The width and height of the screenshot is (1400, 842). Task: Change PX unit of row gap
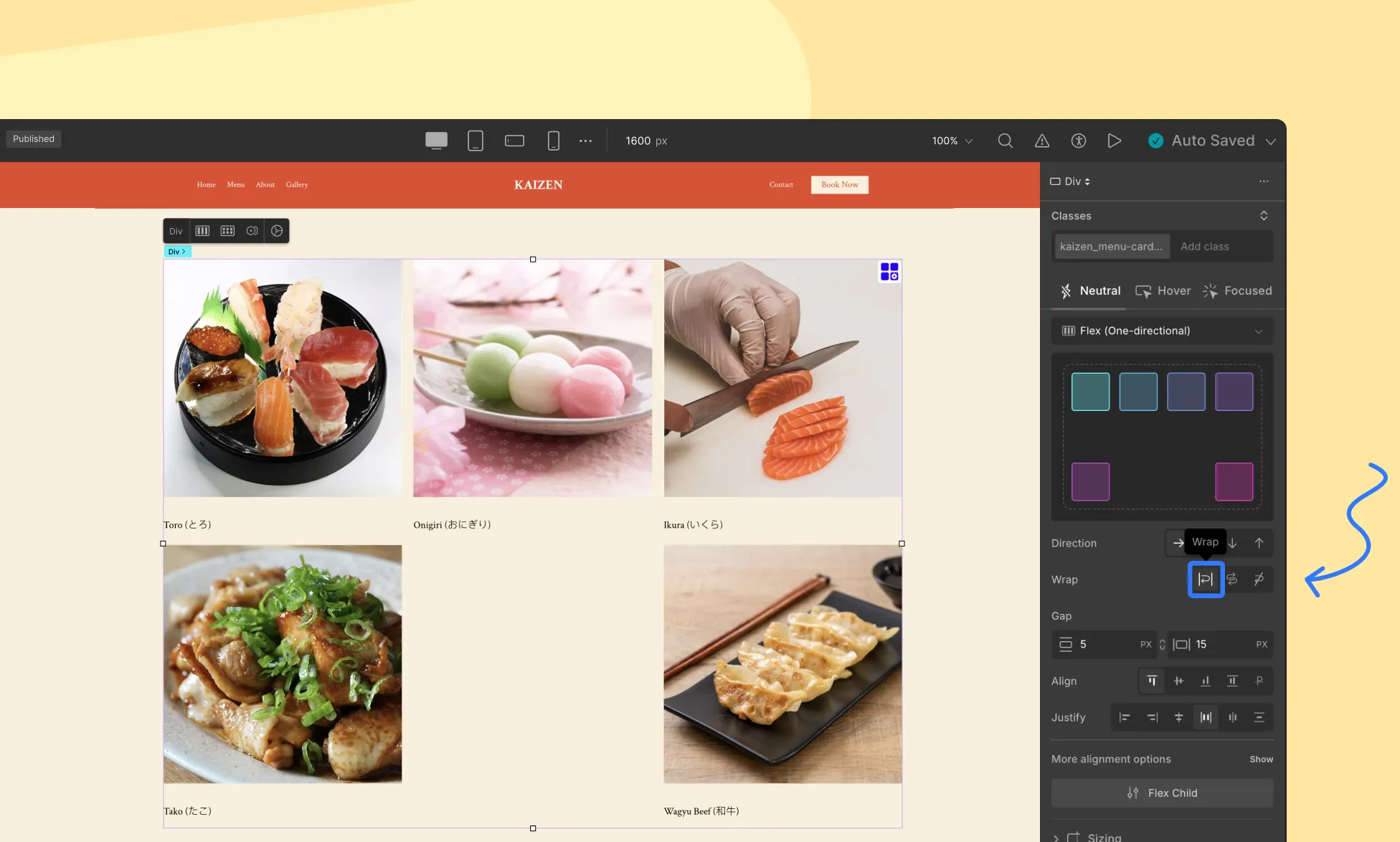[x=1146, y=644]
